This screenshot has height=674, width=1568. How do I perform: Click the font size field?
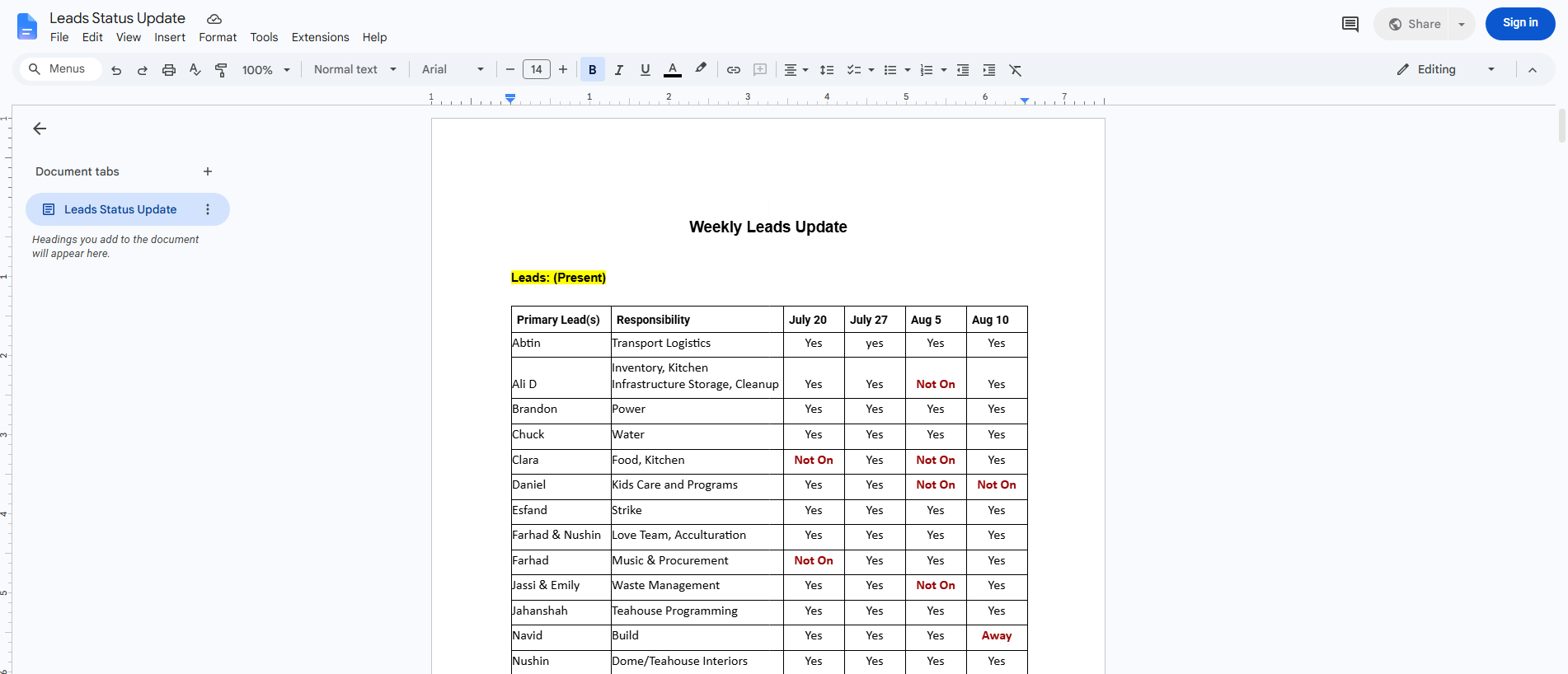[537, 70]
